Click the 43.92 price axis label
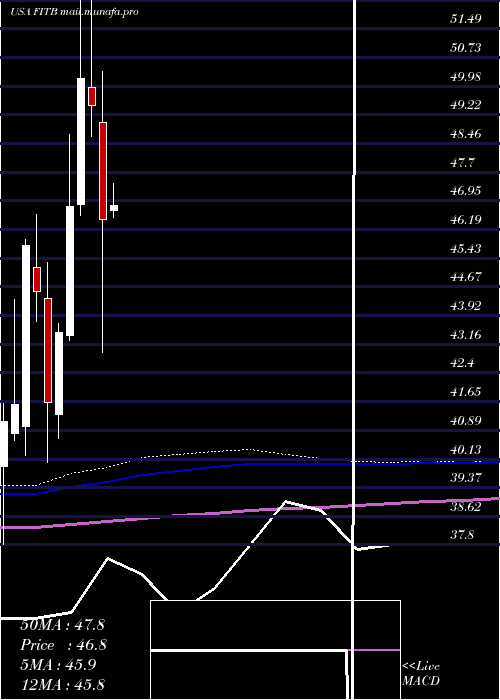 click(466, 306)
